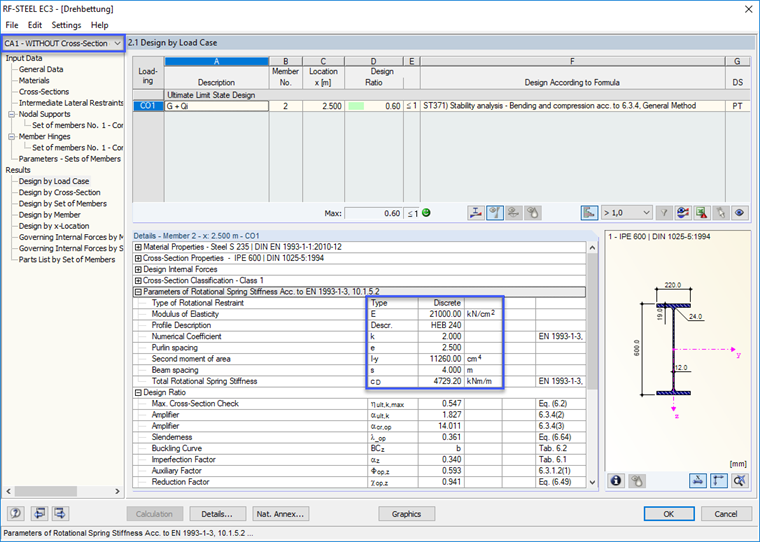Click the member/cross-section result icon with I-beam
The width and height of the screenshot is (760, 542).
click(x=475, y=213)
